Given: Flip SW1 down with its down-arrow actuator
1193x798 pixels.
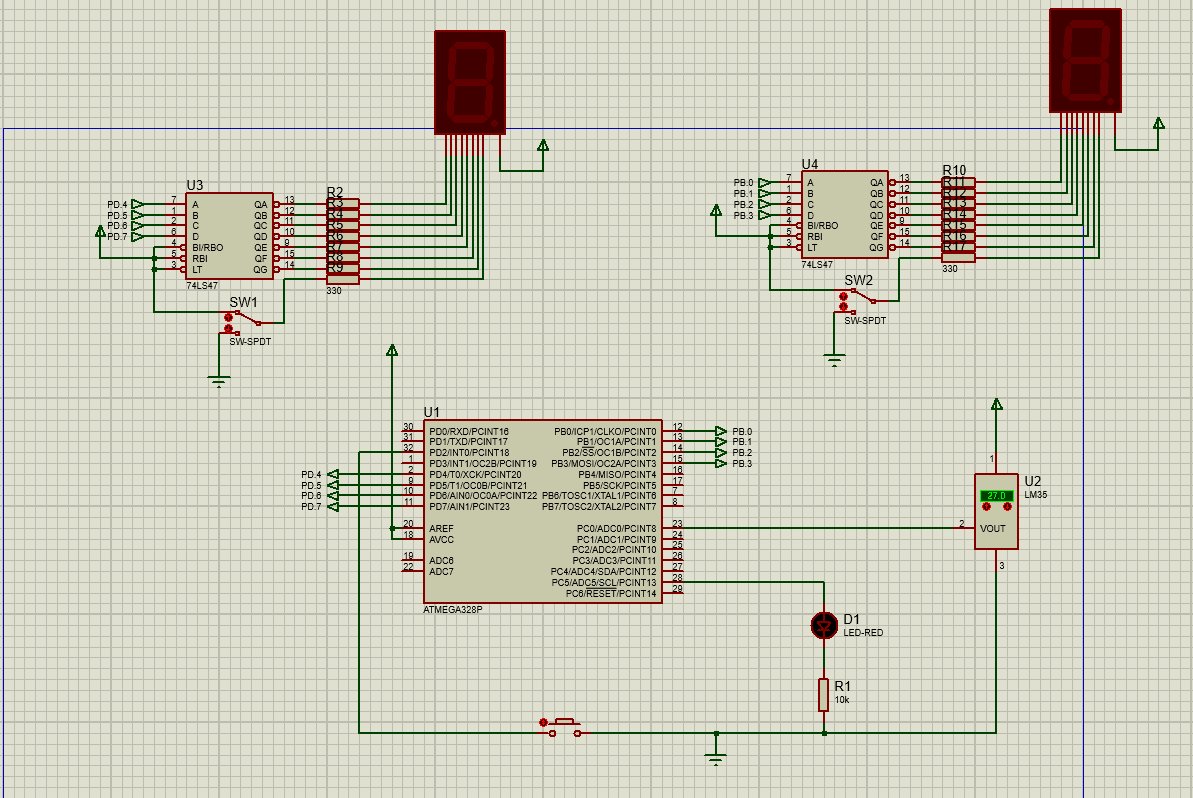Looking at the screenshot, I should coord(228,329).
